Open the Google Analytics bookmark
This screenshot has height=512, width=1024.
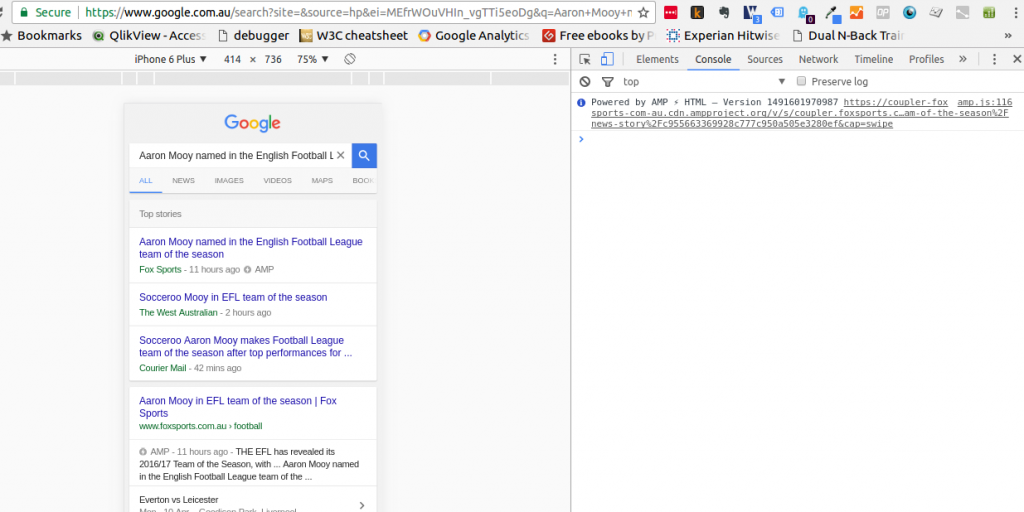[x=474, y=36]
